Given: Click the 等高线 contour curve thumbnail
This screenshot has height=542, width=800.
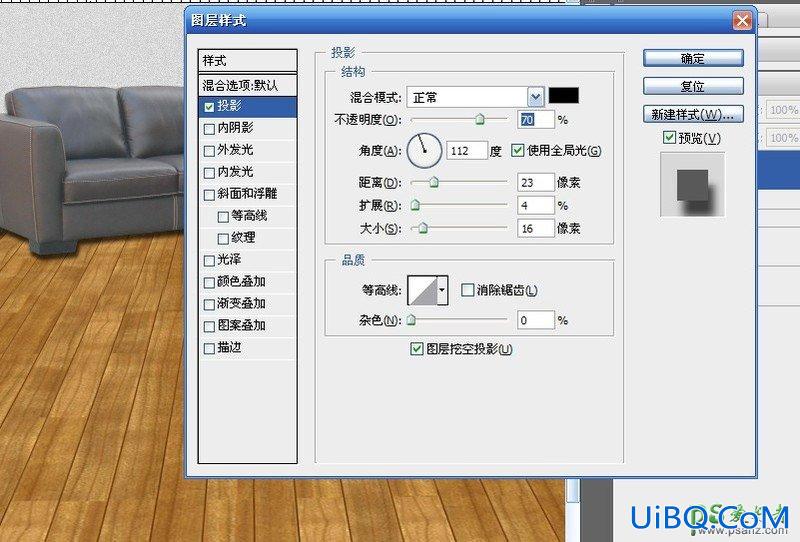Looking at the screenshot, I should [x=423, y=290].
